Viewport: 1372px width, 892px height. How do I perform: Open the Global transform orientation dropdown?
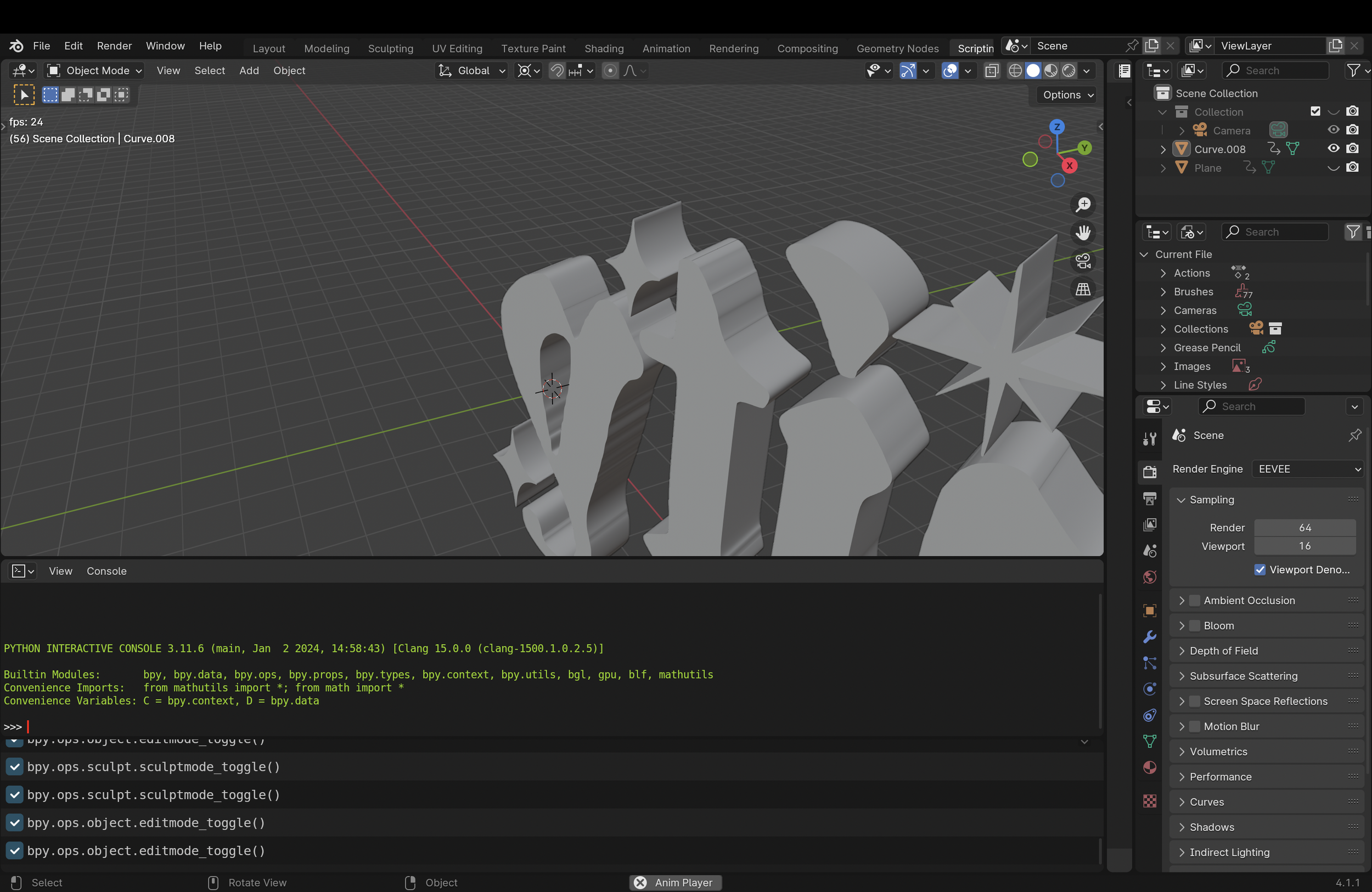(x=471, y=70)
